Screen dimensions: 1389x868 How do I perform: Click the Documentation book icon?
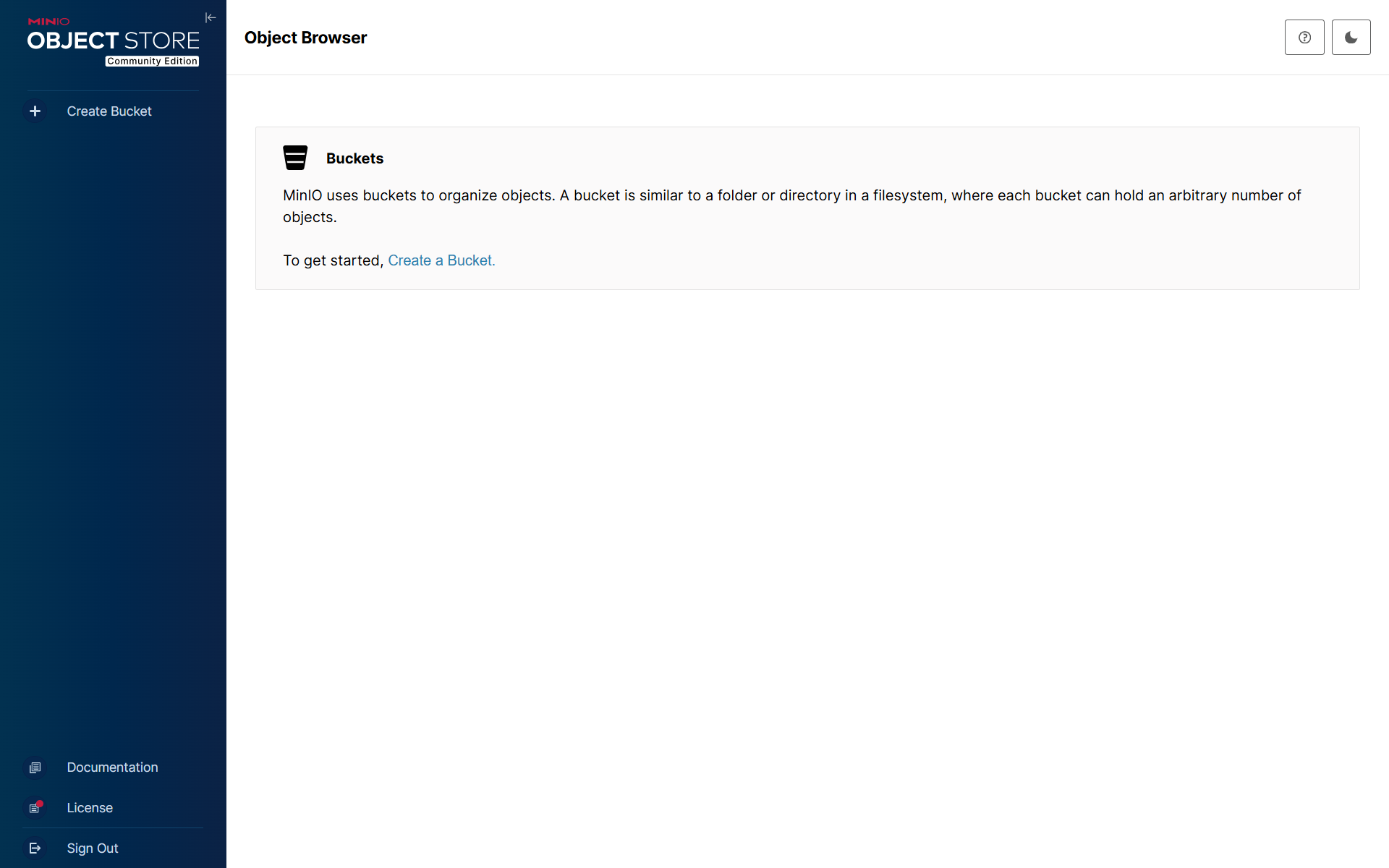pos(35,767)
